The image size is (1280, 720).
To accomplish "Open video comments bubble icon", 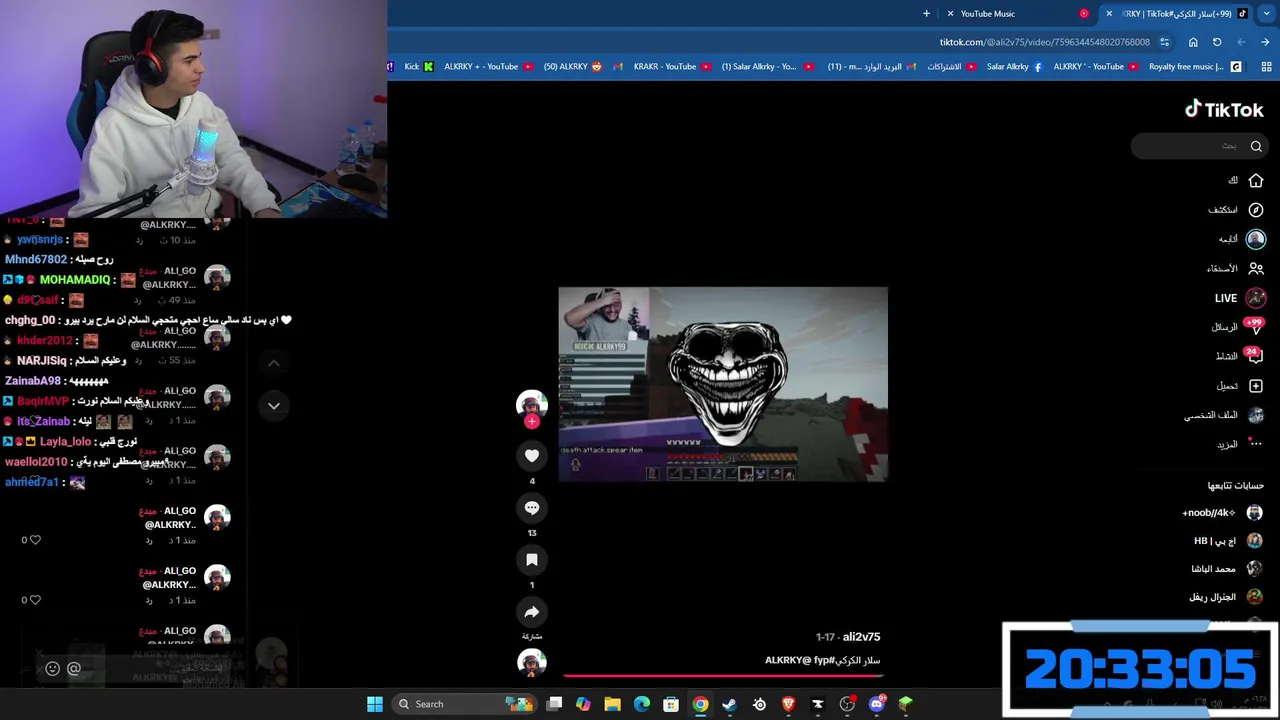I will [532, 508].
